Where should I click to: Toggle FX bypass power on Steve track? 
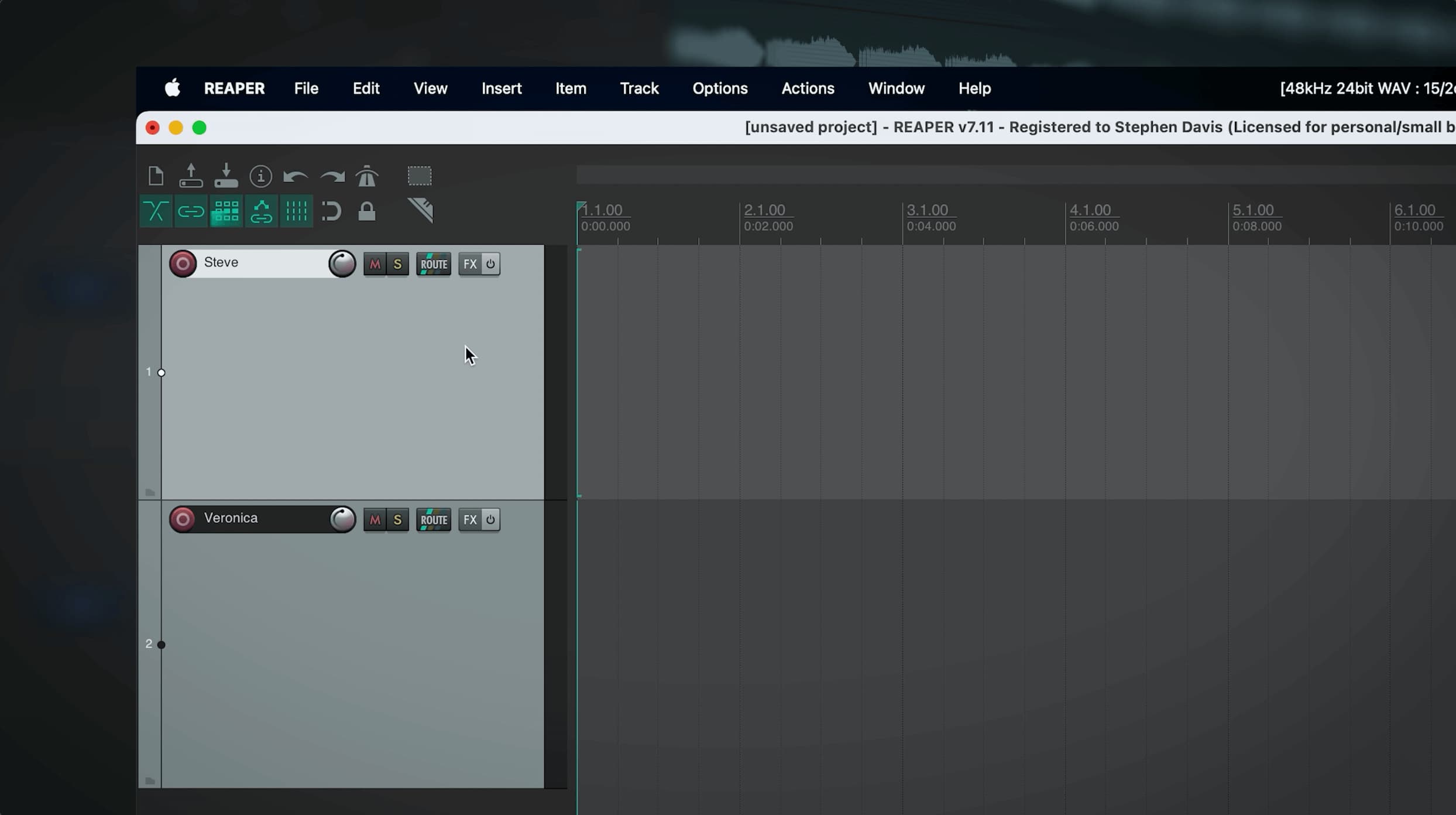click(x=490, y=264)
